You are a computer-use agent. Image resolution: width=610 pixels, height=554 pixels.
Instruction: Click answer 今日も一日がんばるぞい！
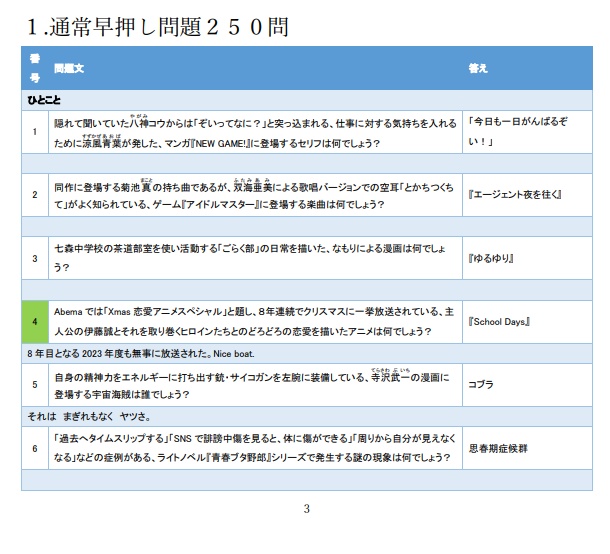[x=518, y=131]
